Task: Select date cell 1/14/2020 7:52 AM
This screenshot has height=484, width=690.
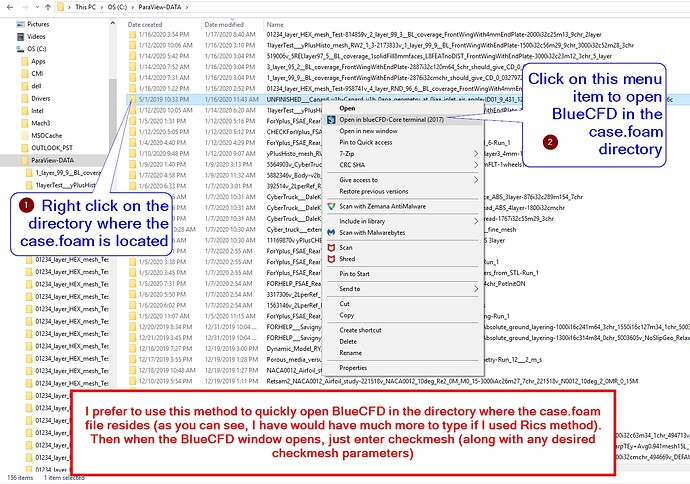Action: click(164, 67)
